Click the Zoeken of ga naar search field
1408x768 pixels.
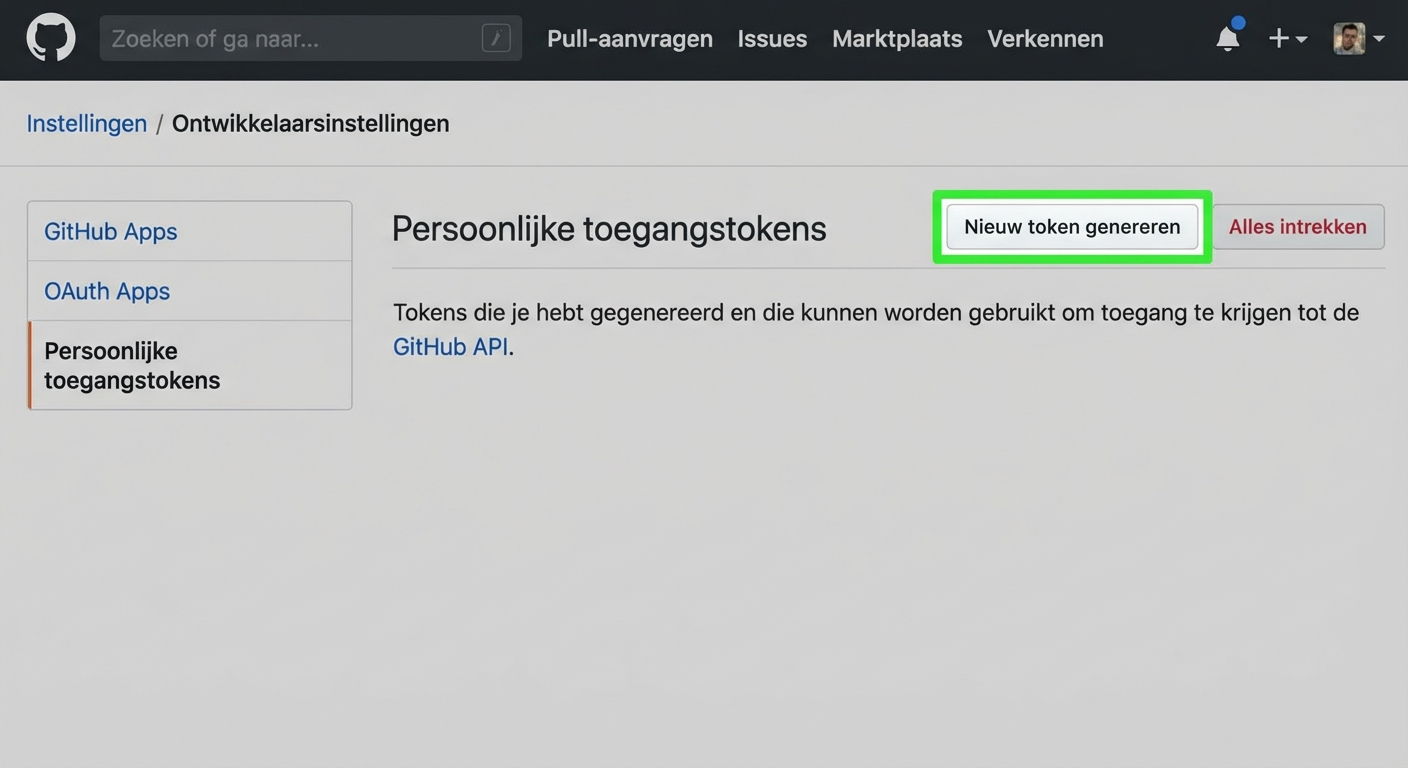click(280, 38)
